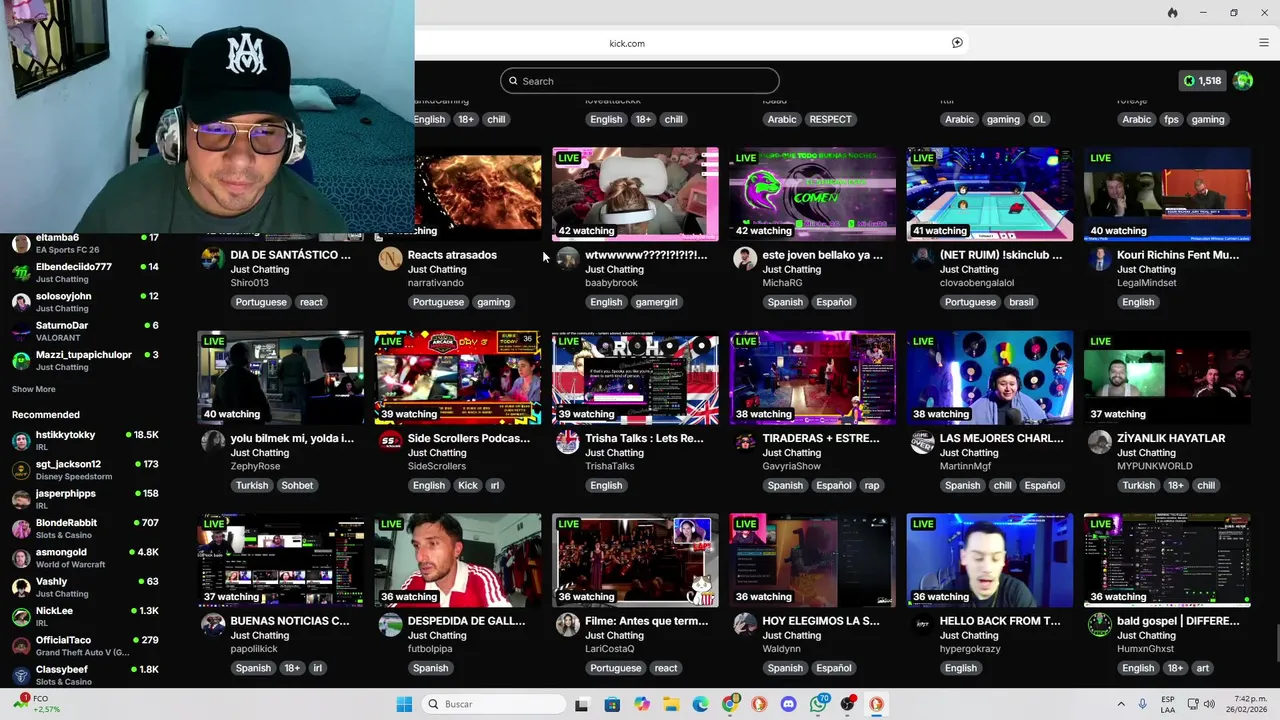
Task: Click the fps tag in top row
Action: (1171, 119)
